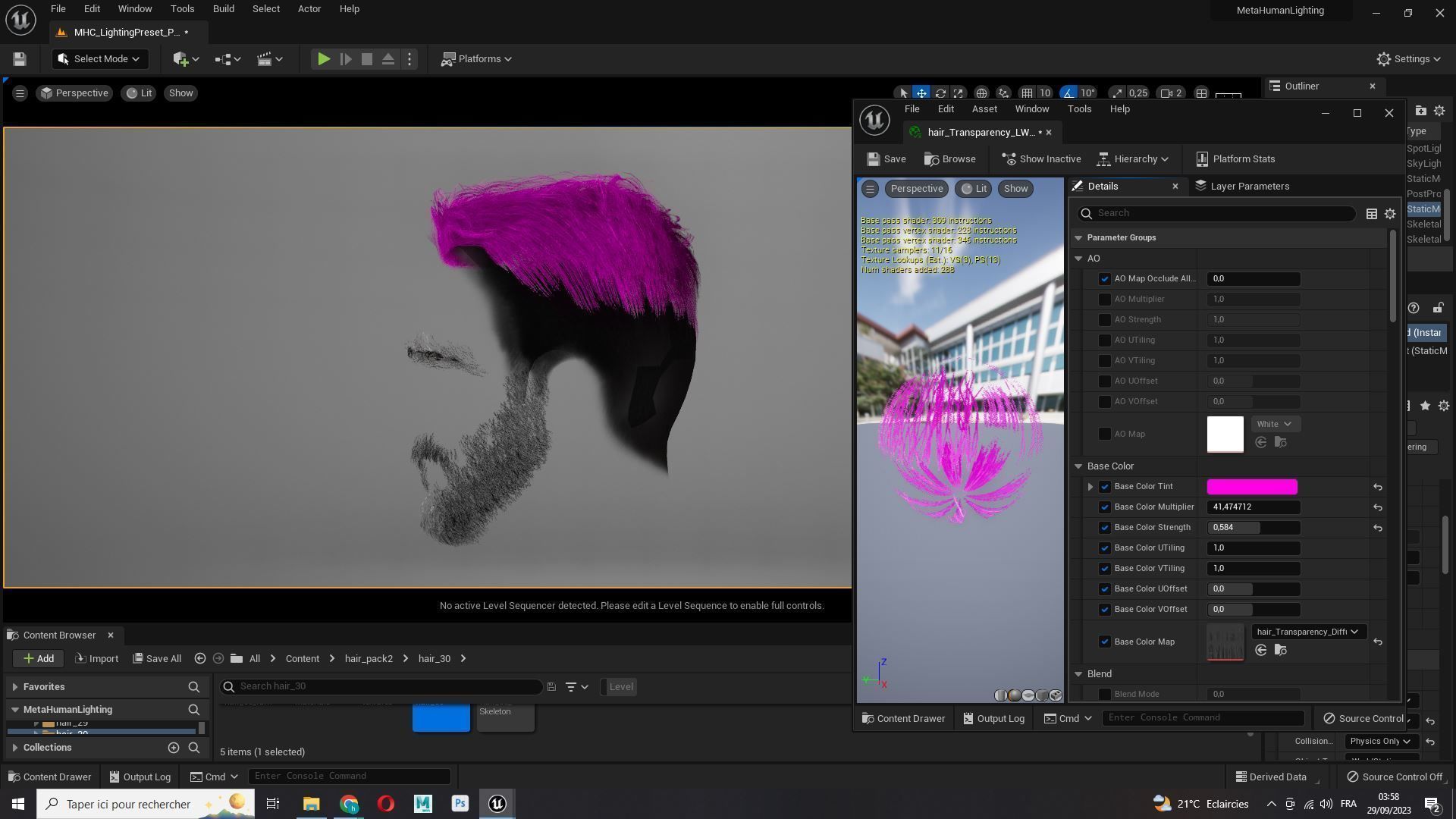The height and width of the screenshot is (819, 1456).
Task: Expand Base Color Tint channel values
Action: (1090, 487)
